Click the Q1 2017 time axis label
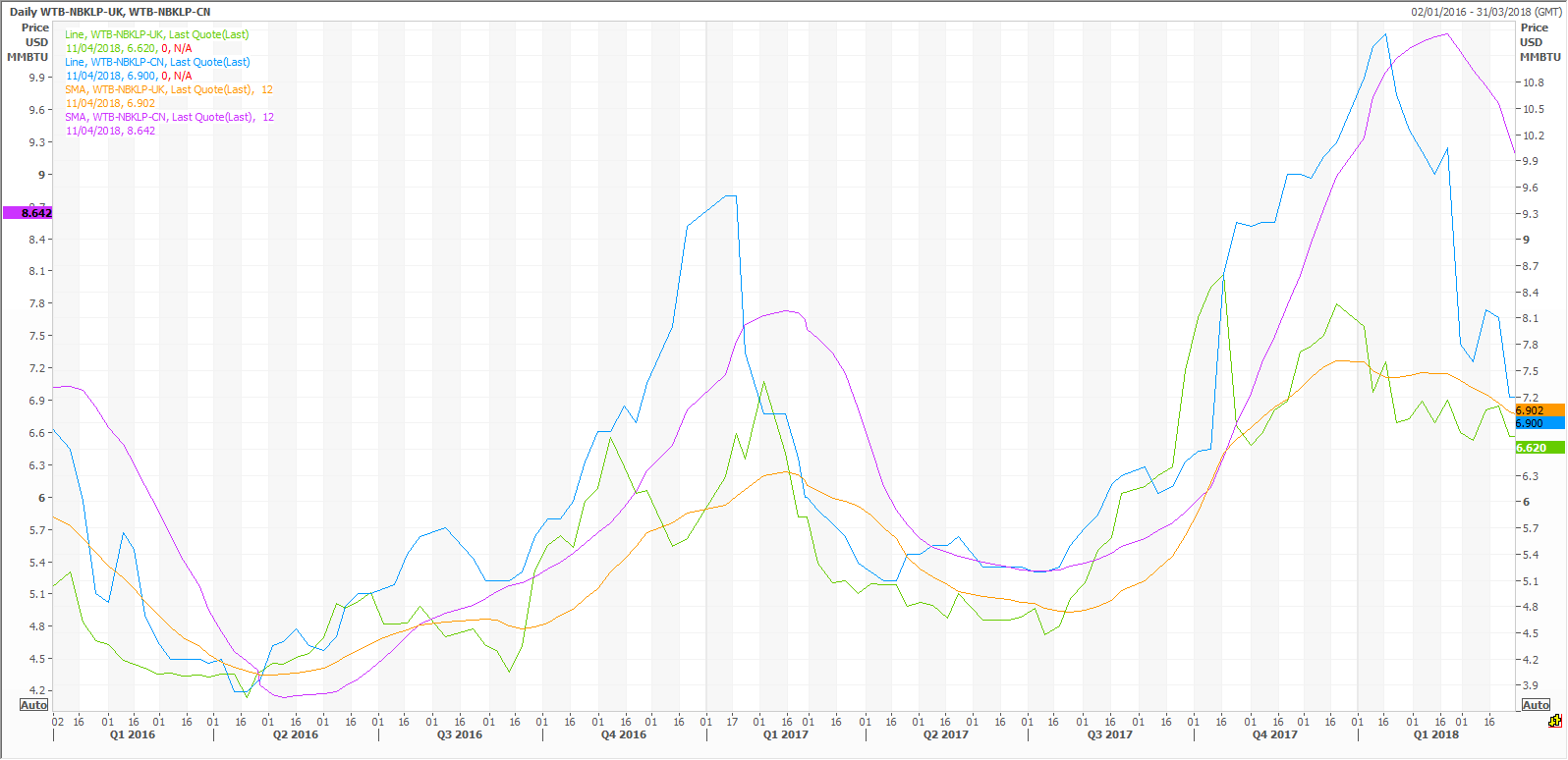 pos(785,734)
